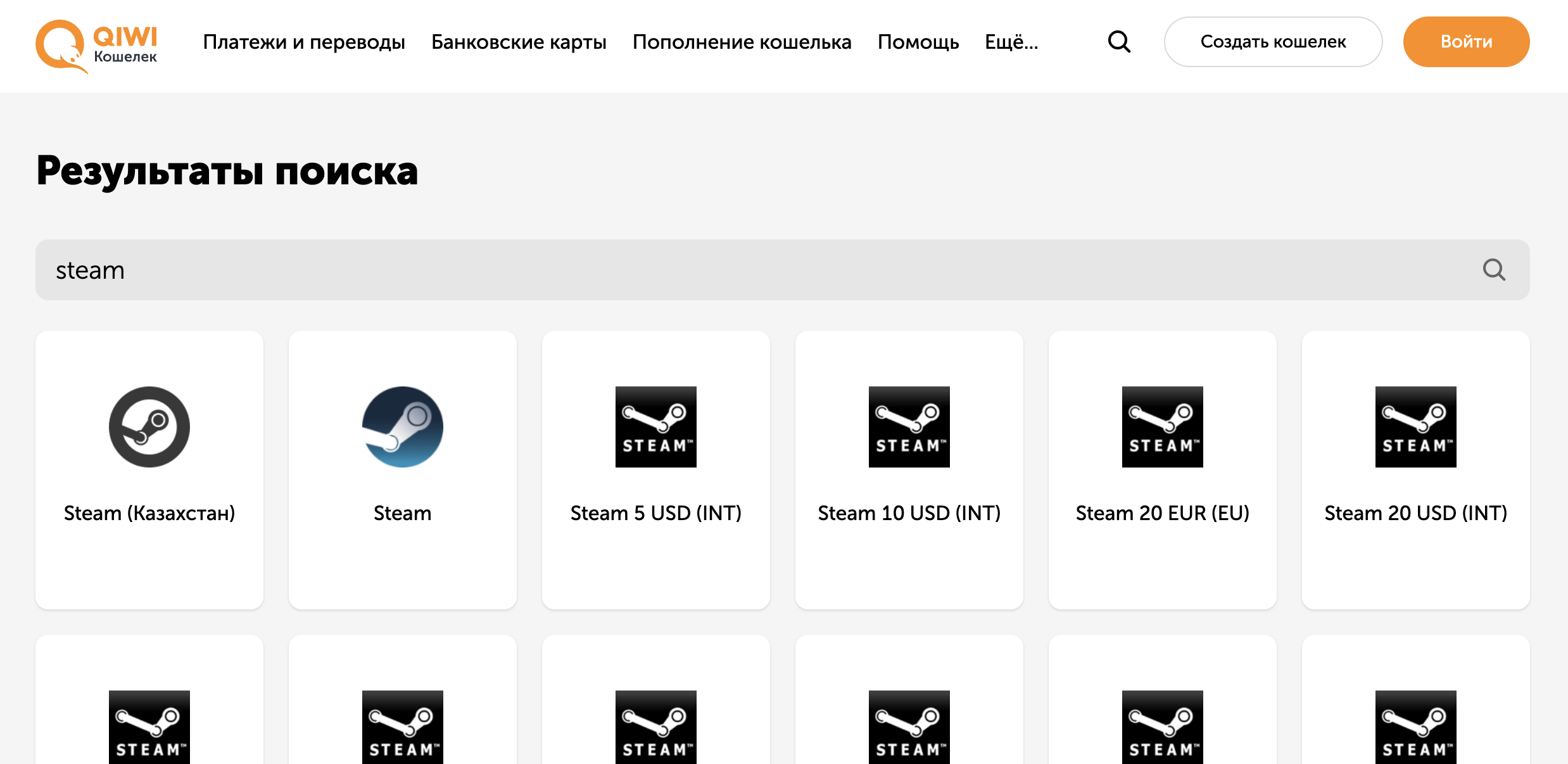Screen dimensions: 1568x764
Task: Open the Steam 5 USD (INT) label
Action: (x=656, y=513)
